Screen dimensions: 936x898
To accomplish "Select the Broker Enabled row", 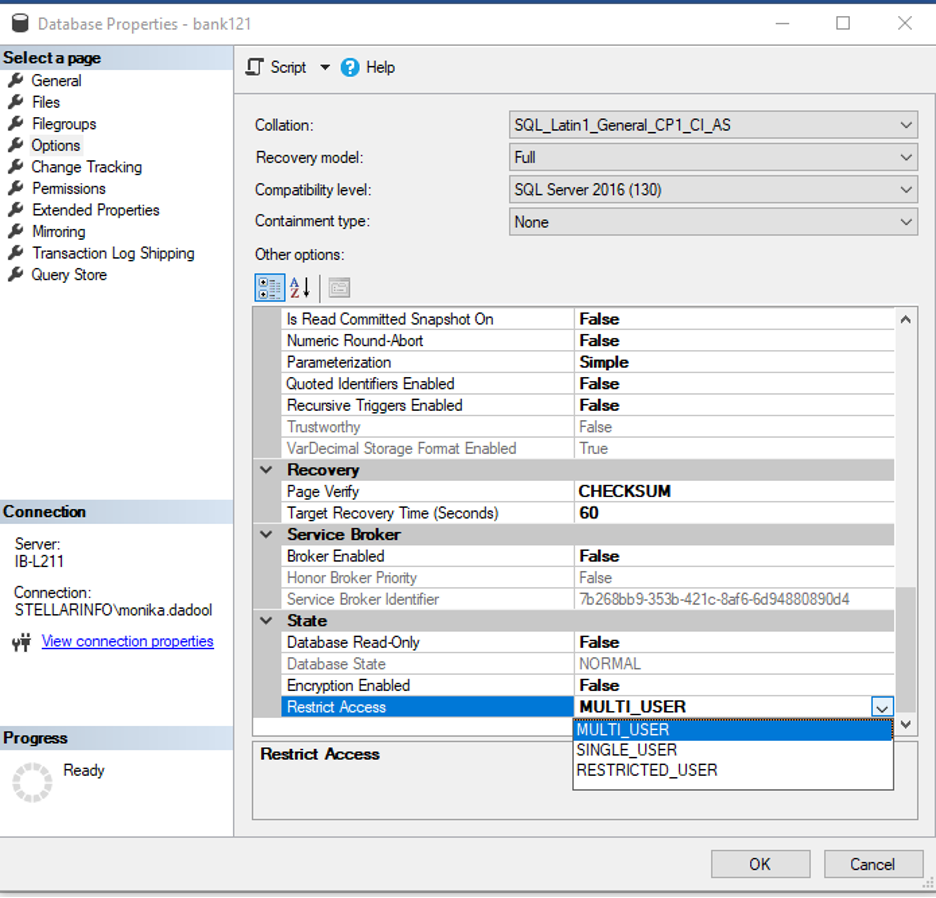I will coord(587,556).
